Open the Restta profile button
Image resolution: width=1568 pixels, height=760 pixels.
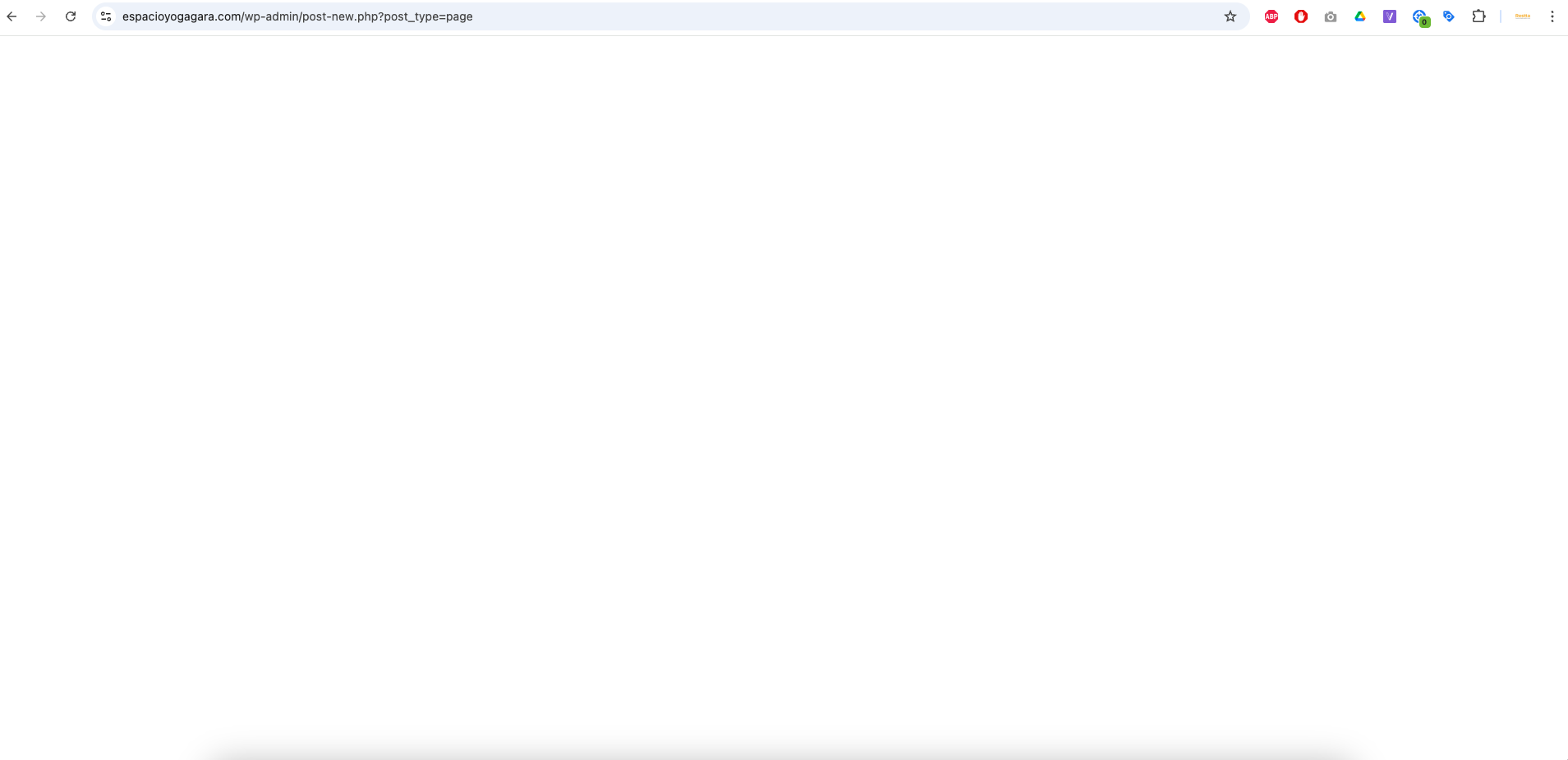[1523, 16]
